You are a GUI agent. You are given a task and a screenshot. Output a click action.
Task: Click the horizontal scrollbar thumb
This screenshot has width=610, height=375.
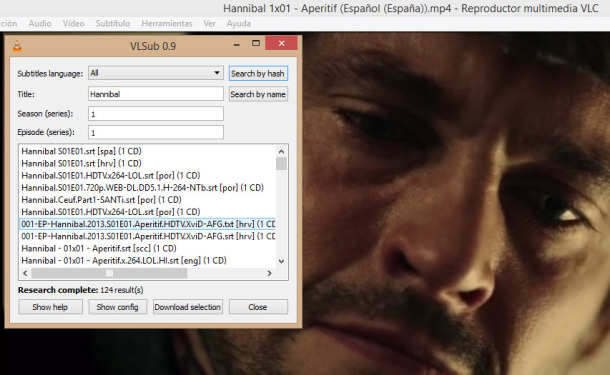point(109,273)
